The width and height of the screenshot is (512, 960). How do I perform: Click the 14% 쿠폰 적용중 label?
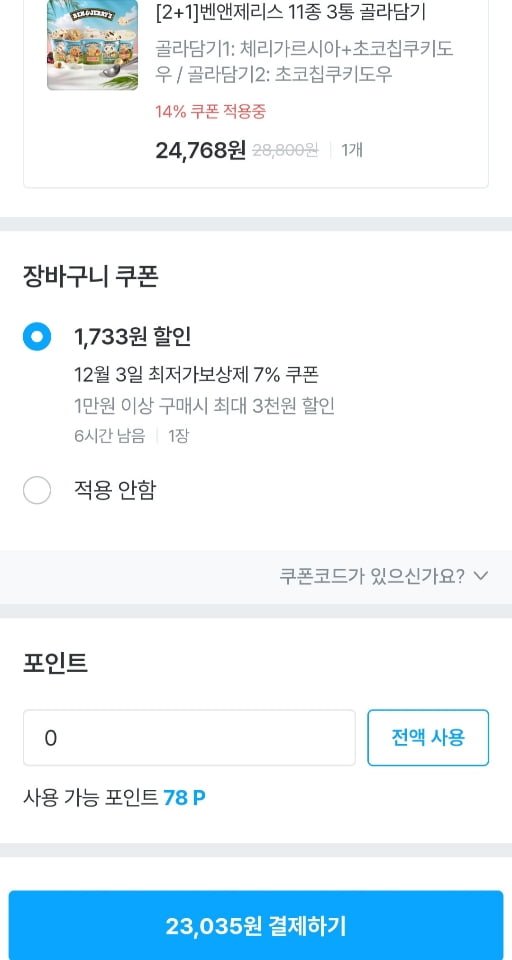(210, 112)
